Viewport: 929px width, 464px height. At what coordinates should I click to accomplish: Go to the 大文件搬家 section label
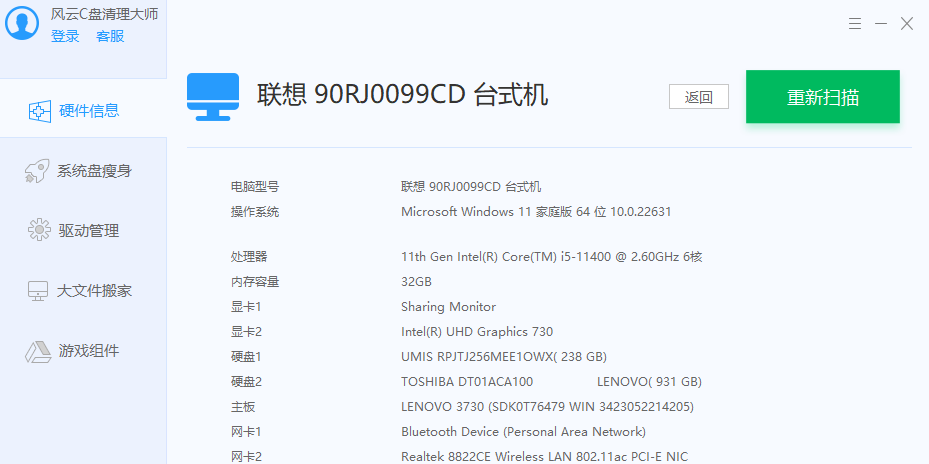(94, 291)
